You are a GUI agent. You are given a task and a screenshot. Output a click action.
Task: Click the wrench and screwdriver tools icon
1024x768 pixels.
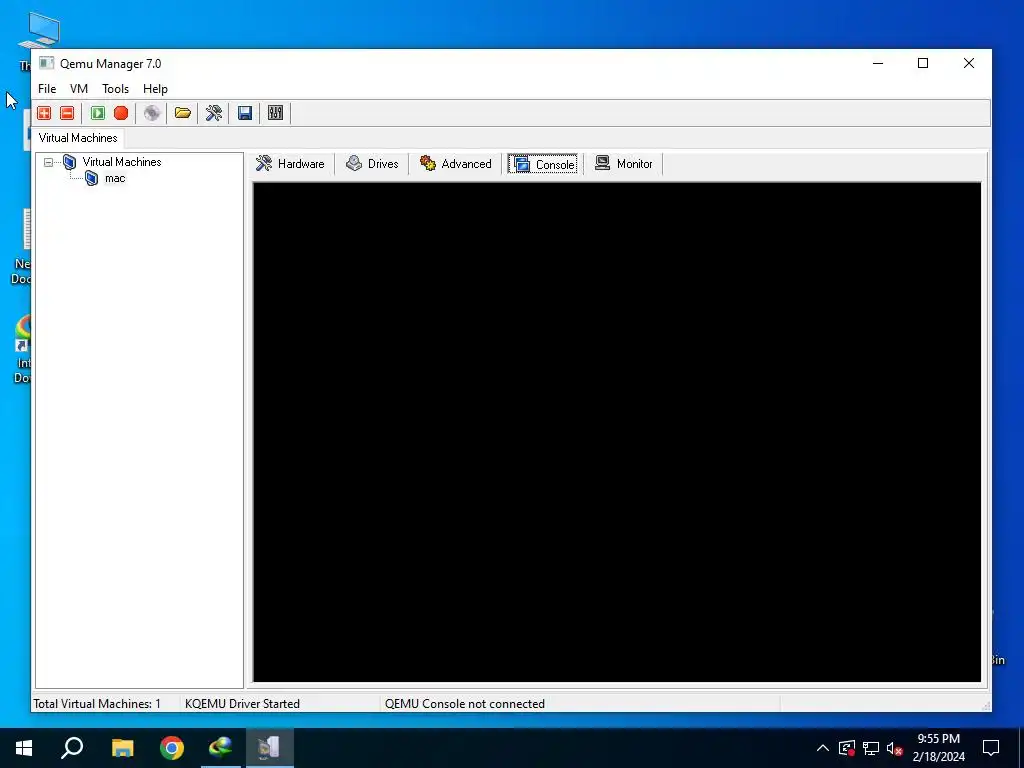[214, 113]
